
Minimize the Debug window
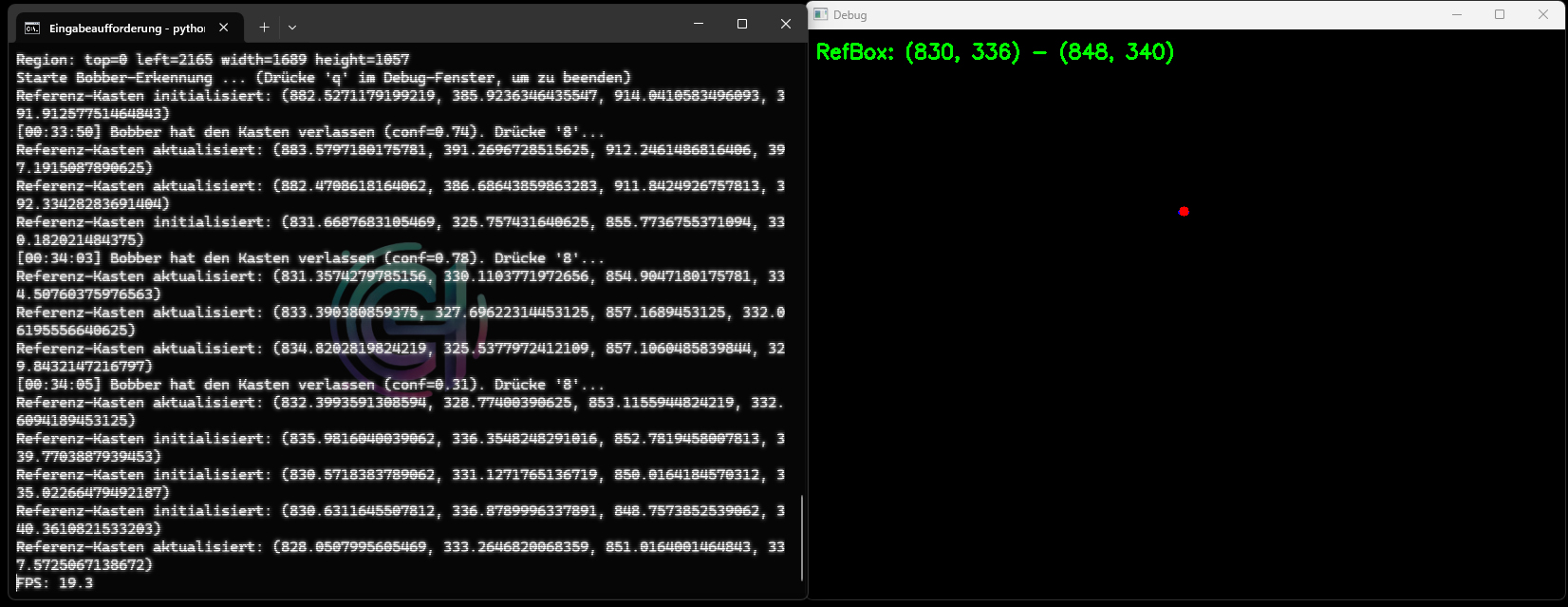(1456, 14)
